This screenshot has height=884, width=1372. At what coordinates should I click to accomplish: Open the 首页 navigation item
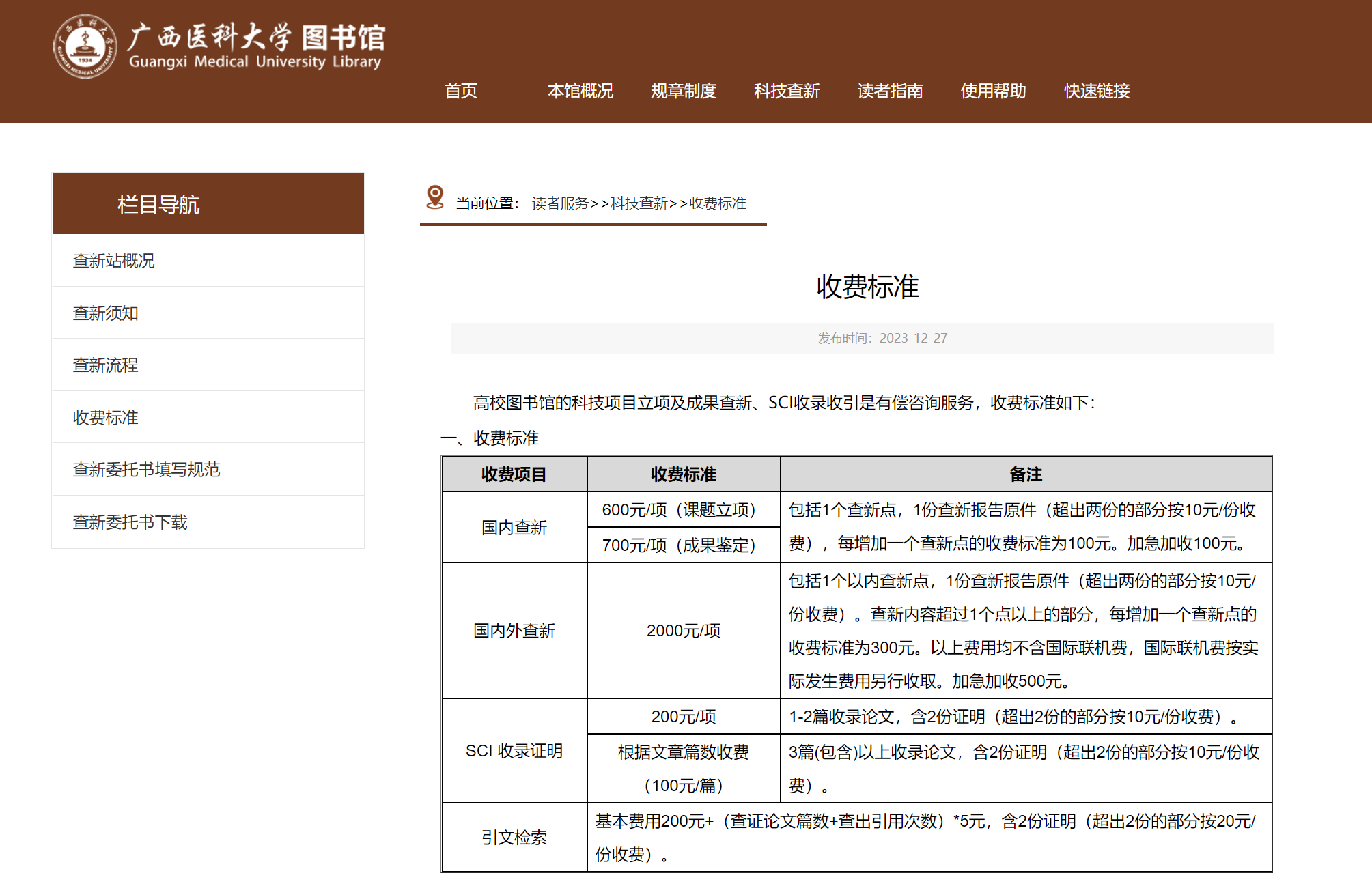tap(461, 91)
